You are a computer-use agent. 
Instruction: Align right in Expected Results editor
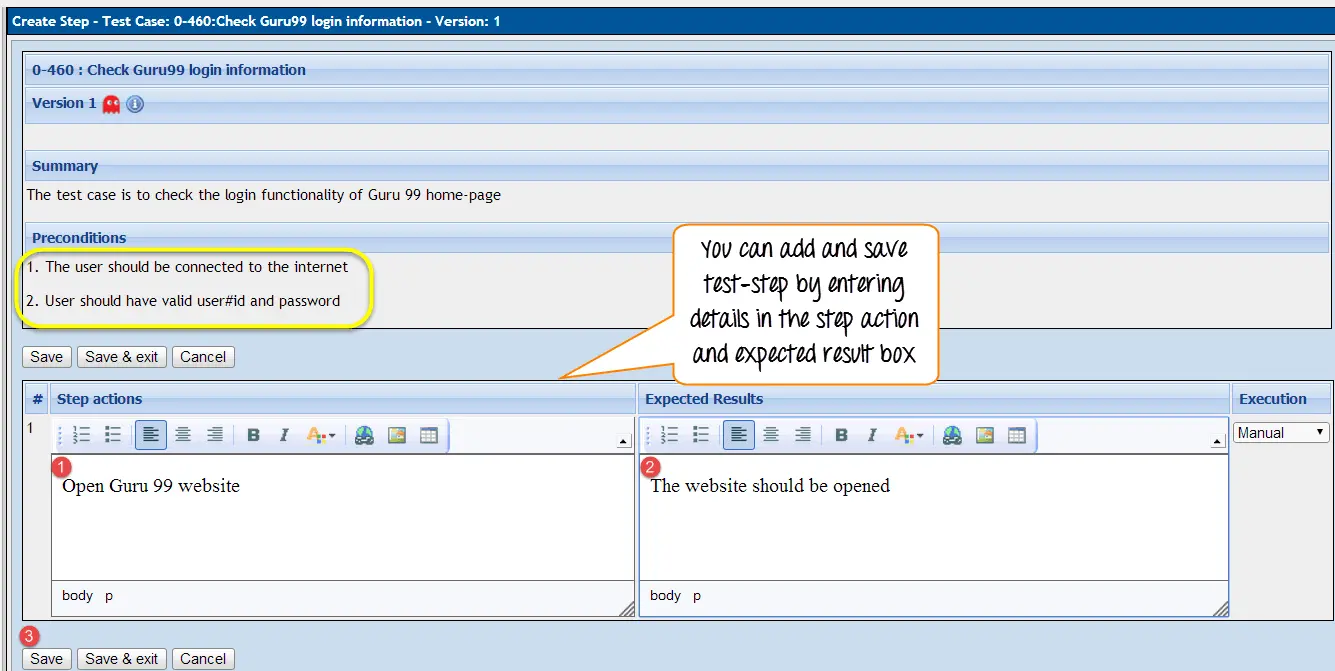point(803,435)
